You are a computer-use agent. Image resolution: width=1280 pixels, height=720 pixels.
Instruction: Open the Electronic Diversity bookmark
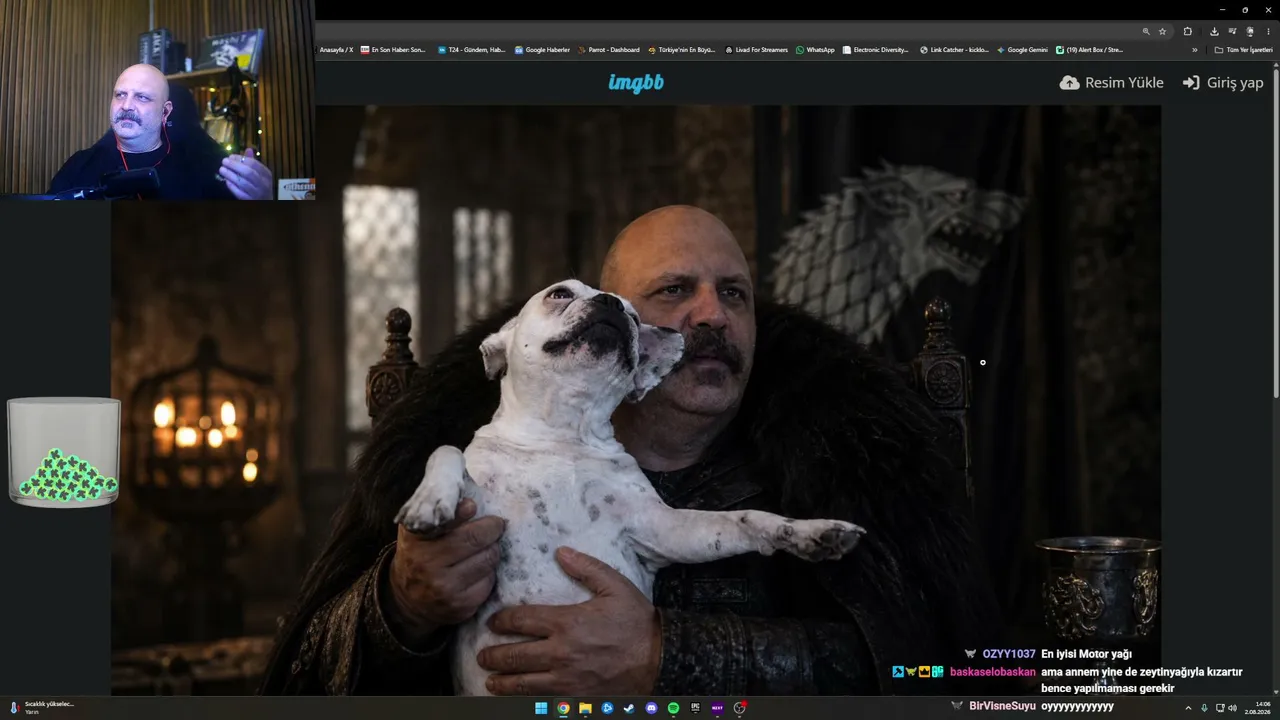click(x=875, y=50)
